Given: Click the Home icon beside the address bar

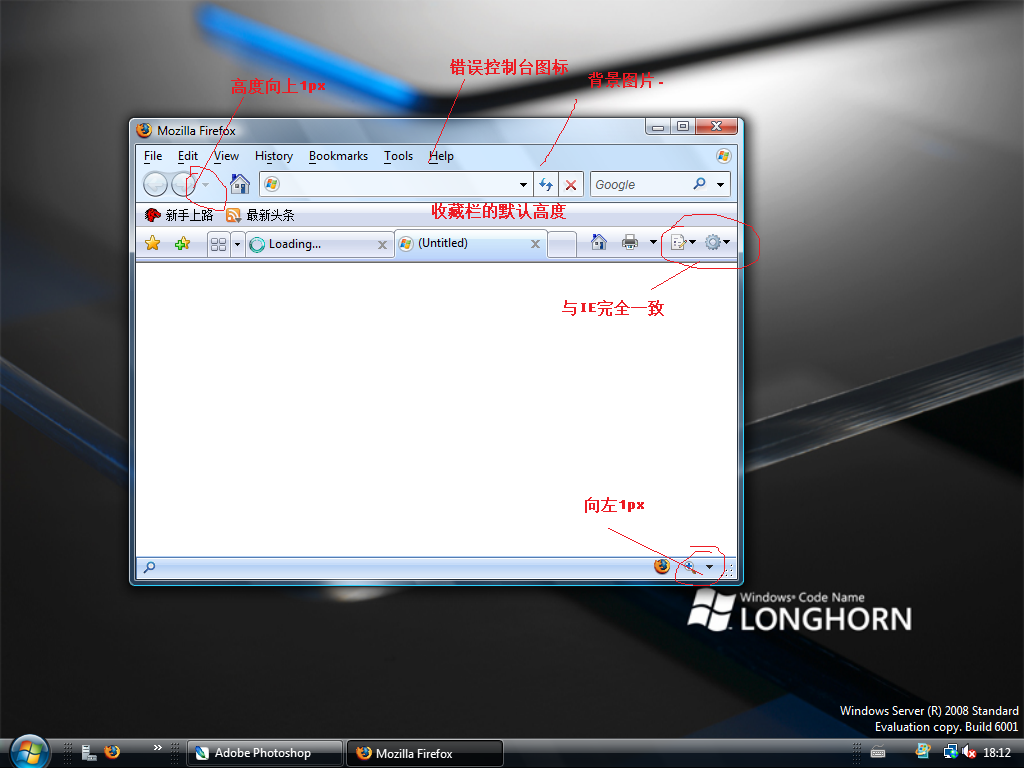Looking at the screenshot, I should click(240, 185).
